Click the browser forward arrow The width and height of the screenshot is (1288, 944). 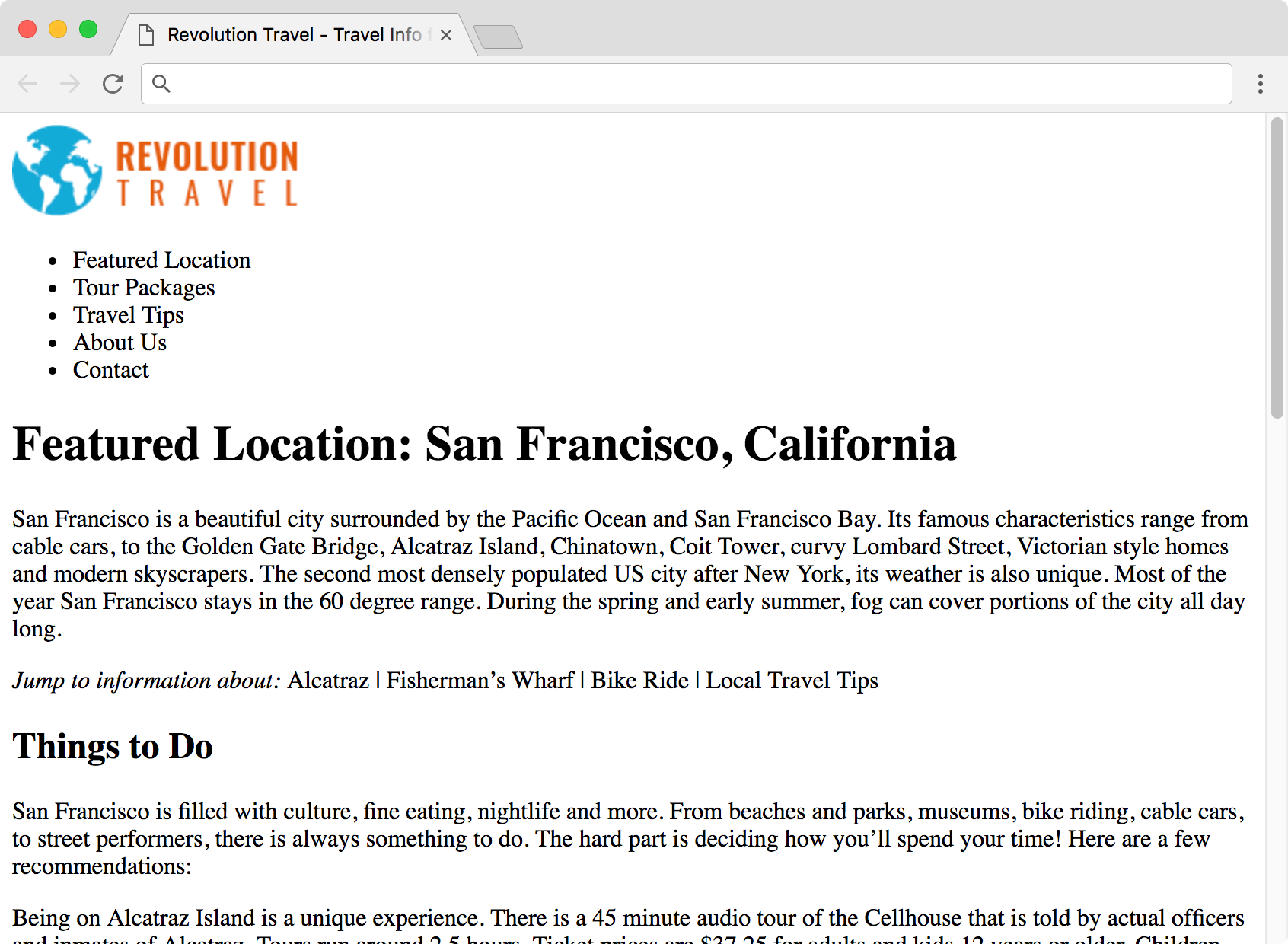(x=70, y=84)
